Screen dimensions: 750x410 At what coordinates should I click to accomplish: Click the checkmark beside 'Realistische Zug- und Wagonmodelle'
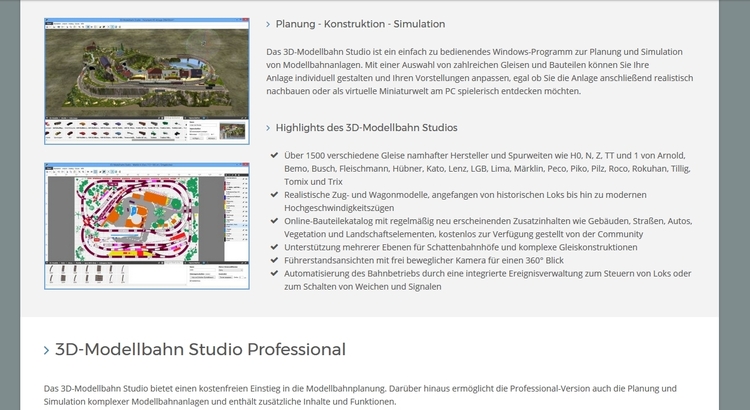pyautogui.click(x=274, y=194)
